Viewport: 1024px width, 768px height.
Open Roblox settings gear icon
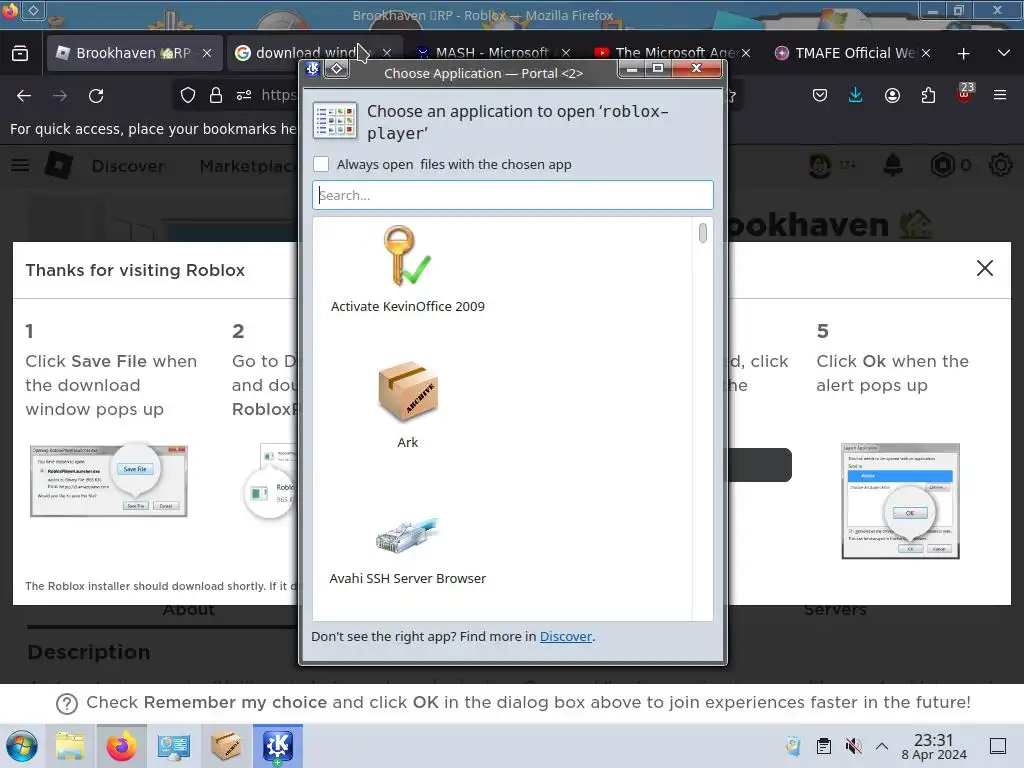coord(1000,165)
